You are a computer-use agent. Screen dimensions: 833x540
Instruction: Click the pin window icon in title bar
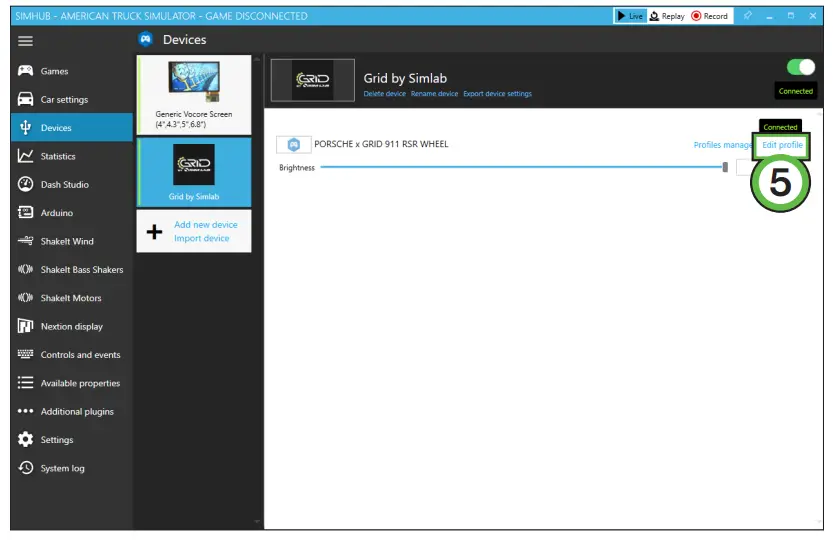tap(747, 16)
